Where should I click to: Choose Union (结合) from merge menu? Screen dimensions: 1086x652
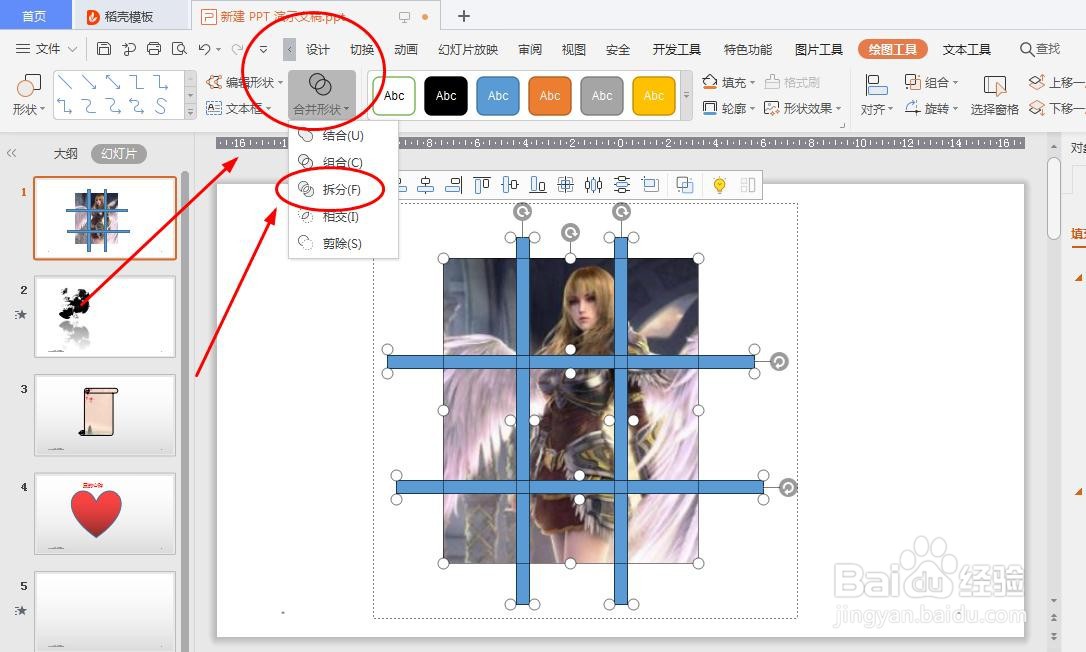click(342, 135)
